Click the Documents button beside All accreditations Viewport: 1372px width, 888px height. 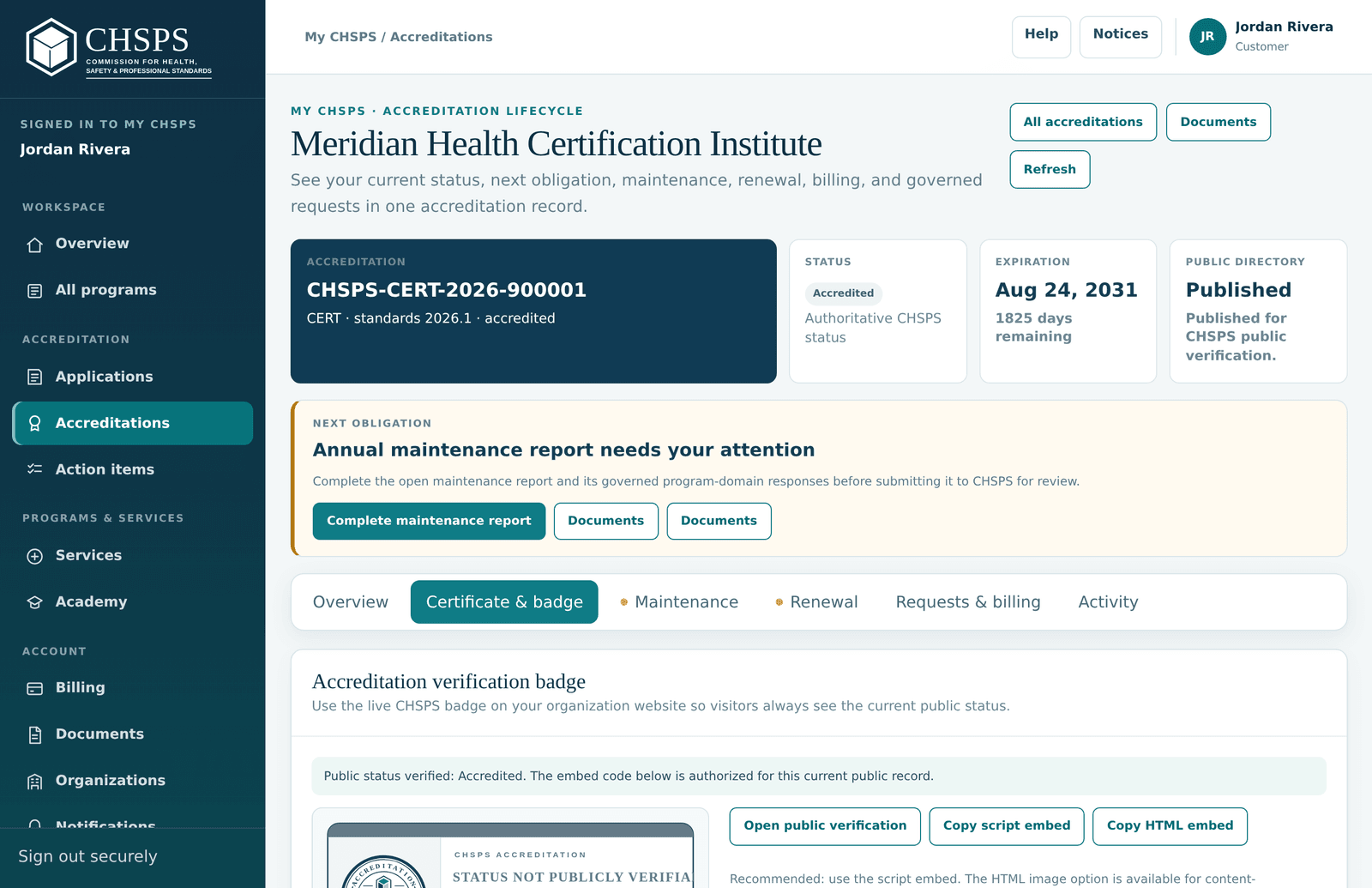click(x=1219, y=122)
